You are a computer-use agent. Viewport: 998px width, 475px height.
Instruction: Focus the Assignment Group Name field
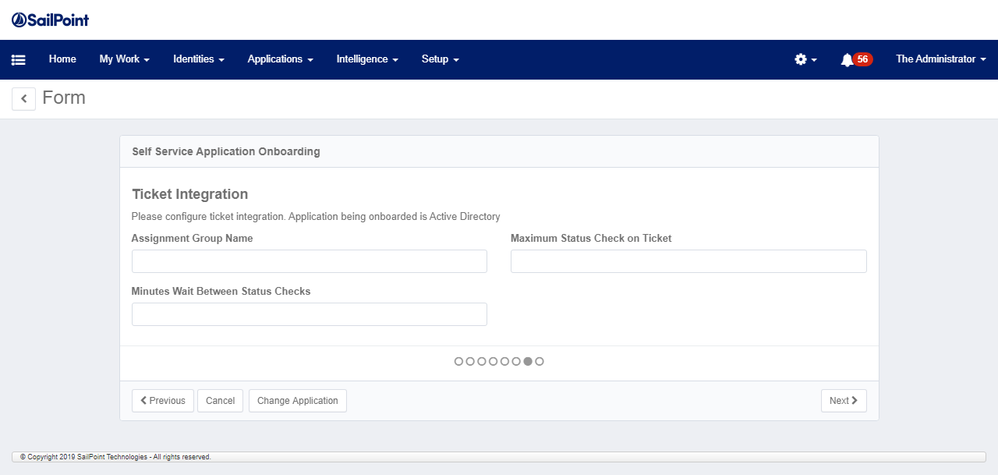pyautogui.click(x=309, y=262)
